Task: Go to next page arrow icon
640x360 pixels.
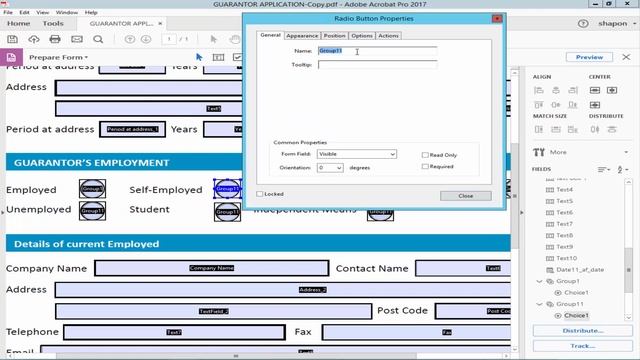Action: 146,39
